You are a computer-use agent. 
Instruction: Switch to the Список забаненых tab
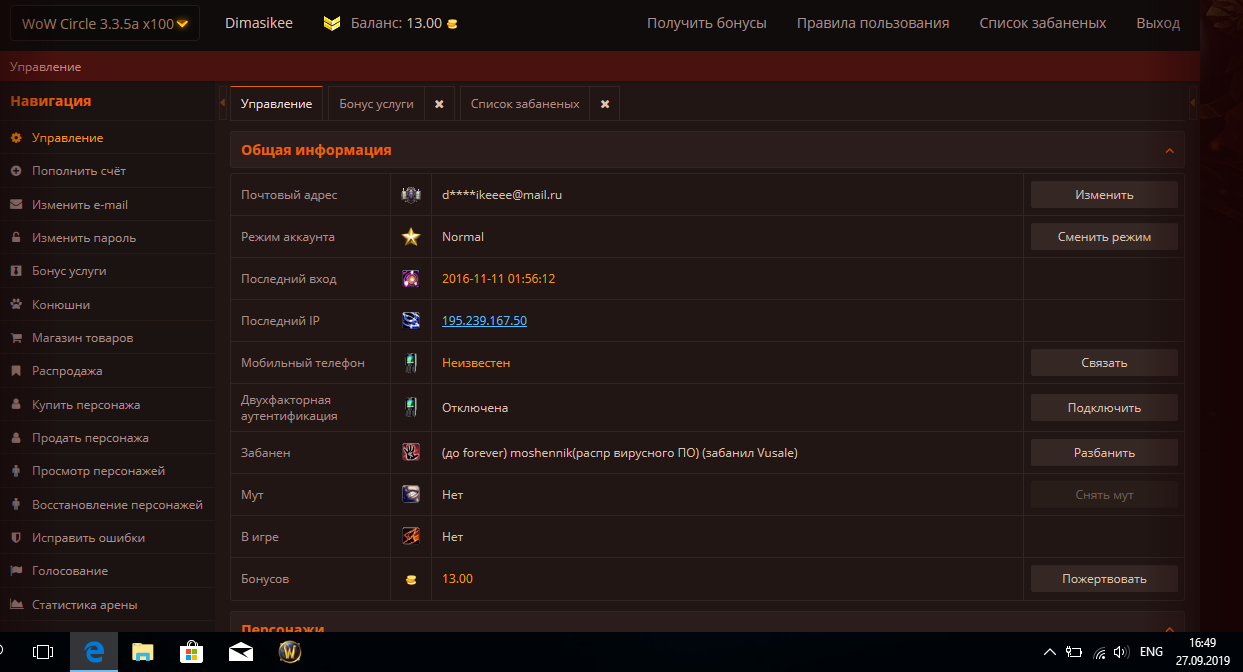pyautogui.click(x=525, y=104)
